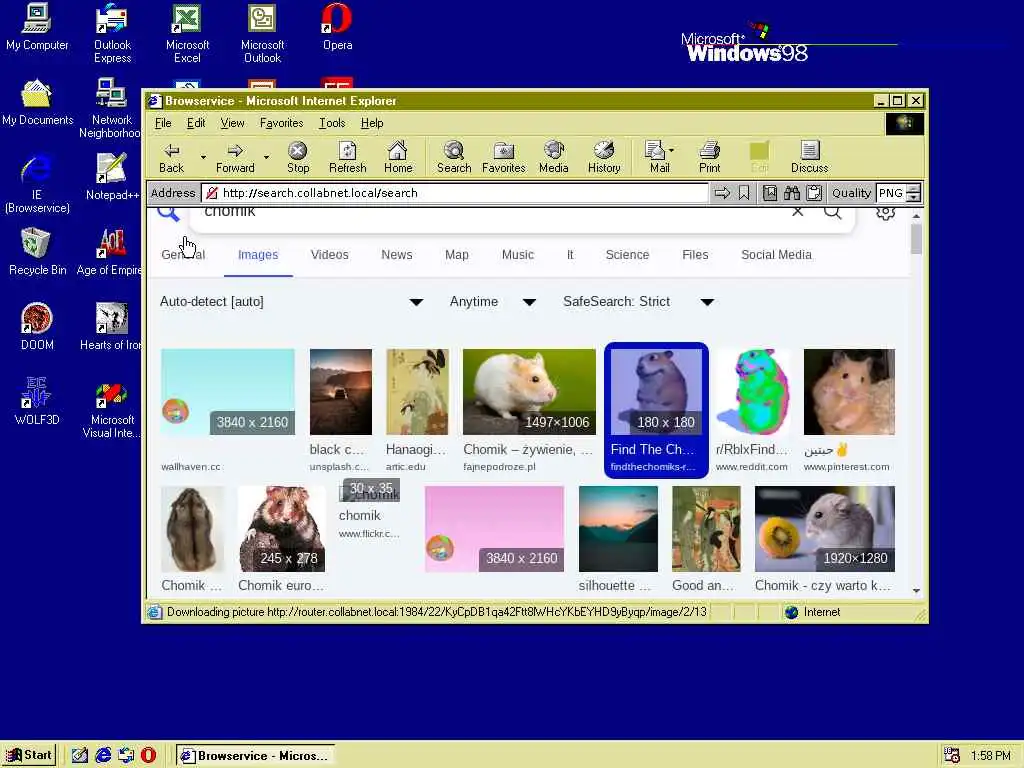Switch to the Science search tab
This screenshot has width=1024, height=768.
click(627, 255)
